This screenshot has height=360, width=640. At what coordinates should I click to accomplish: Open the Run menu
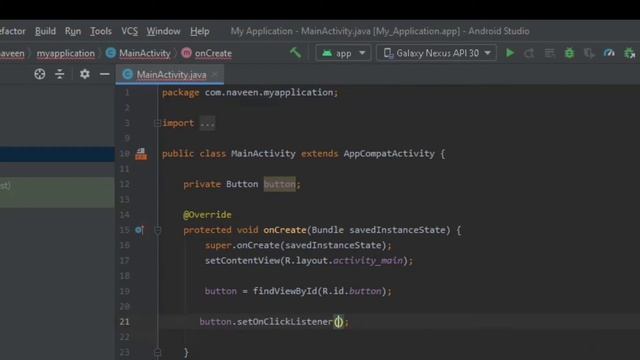pyautogui.click(x=73, y=31)
